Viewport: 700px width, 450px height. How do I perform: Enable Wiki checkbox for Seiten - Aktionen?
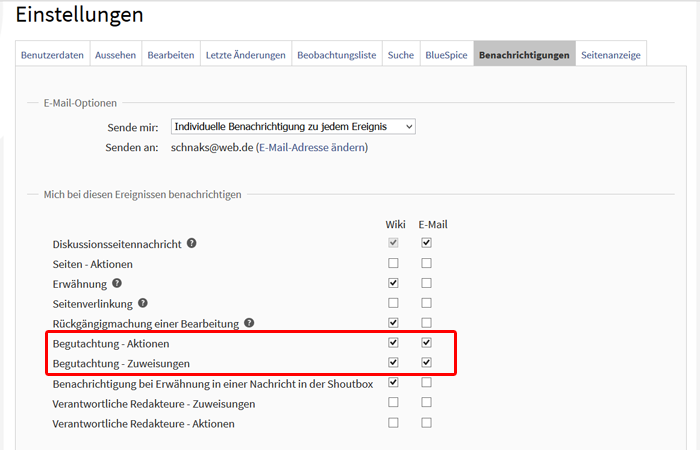click(393, 263)
